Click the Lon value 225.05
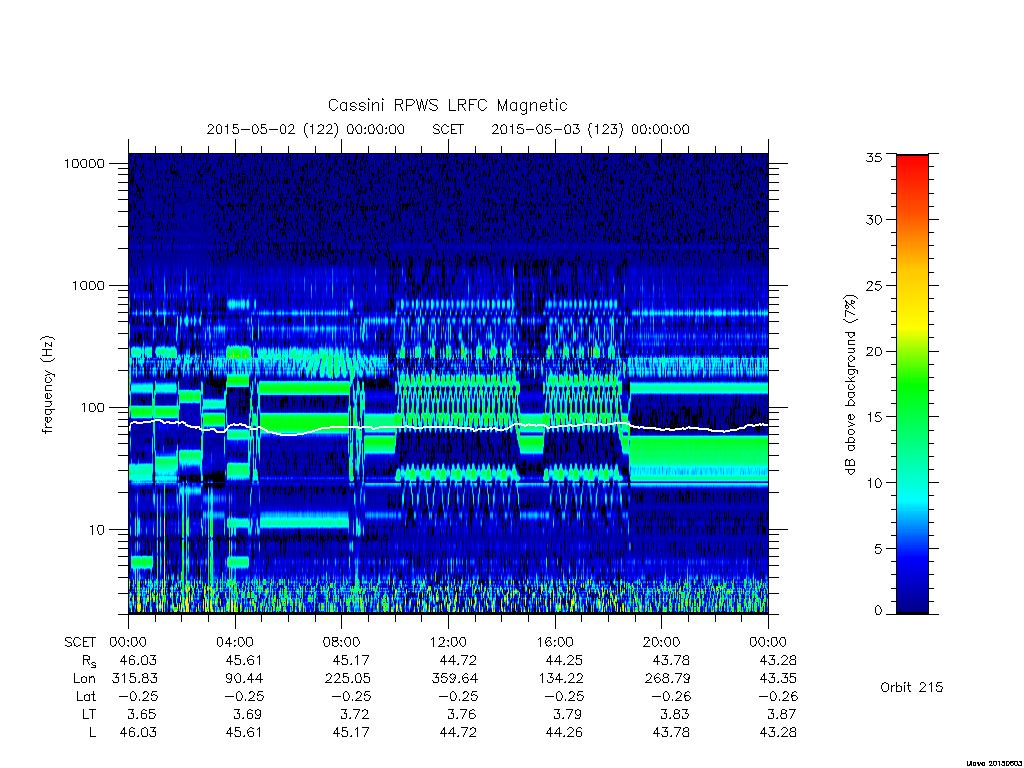This screenshot has width=1024, height=768. [x=347, y=679]
